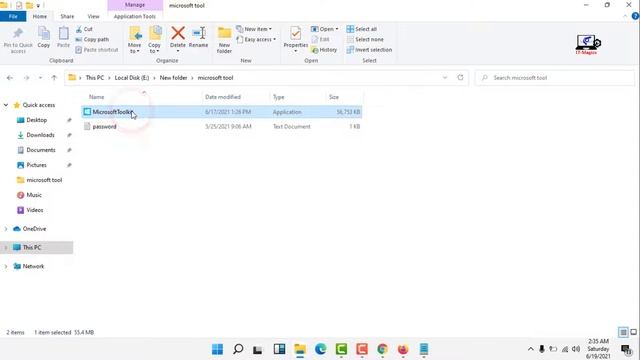Click Pin to Quick access icon
The width and height of the screenshot is (640, 360).
coord(18,33)
